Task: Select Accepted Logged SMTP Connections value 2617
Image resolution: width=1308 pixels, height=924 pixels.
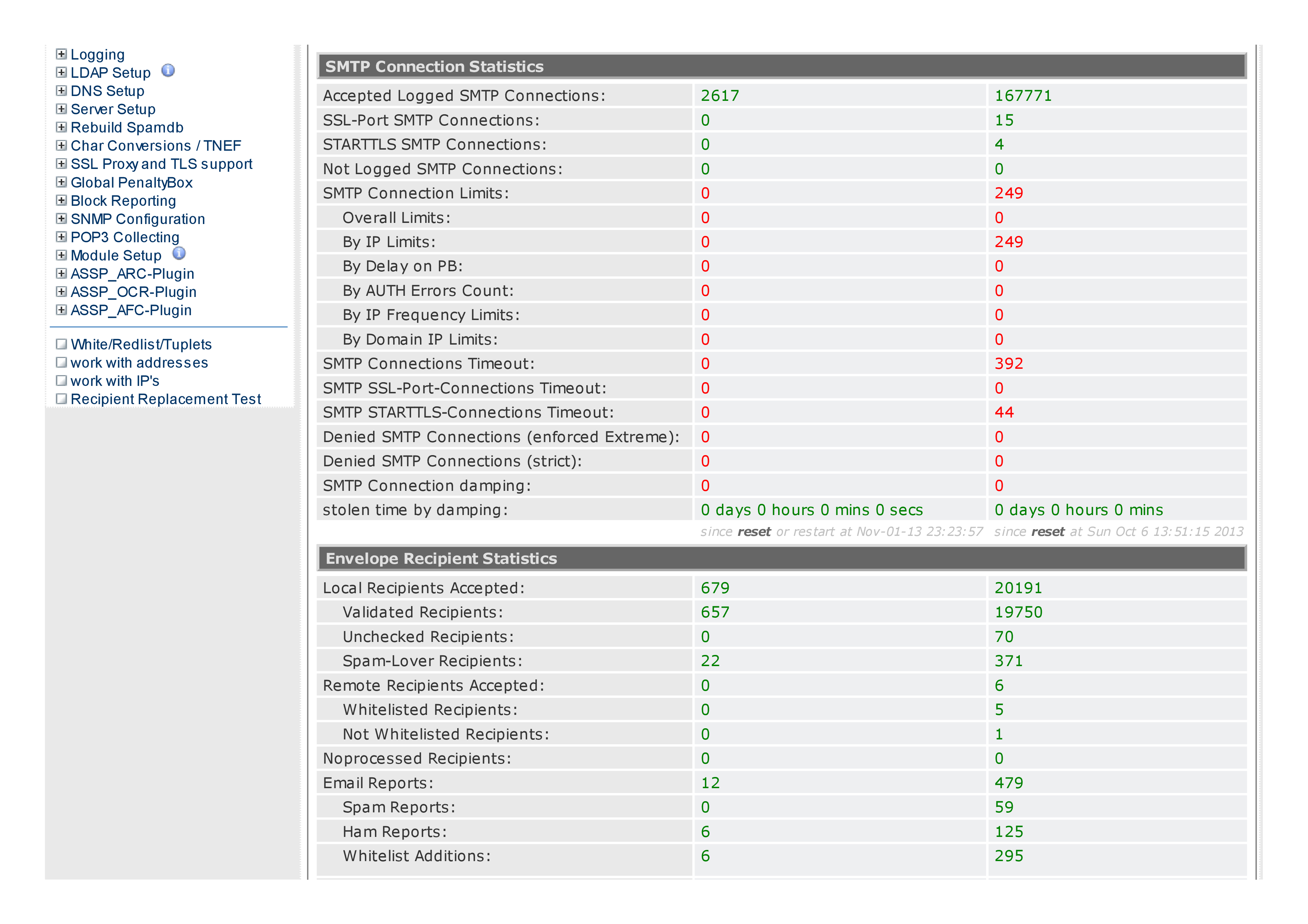Action: (720, 96)
